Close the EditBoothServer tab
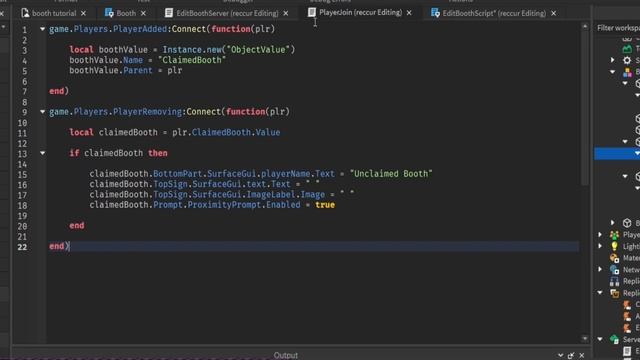The image size is (640, 360). coord(286,13)
